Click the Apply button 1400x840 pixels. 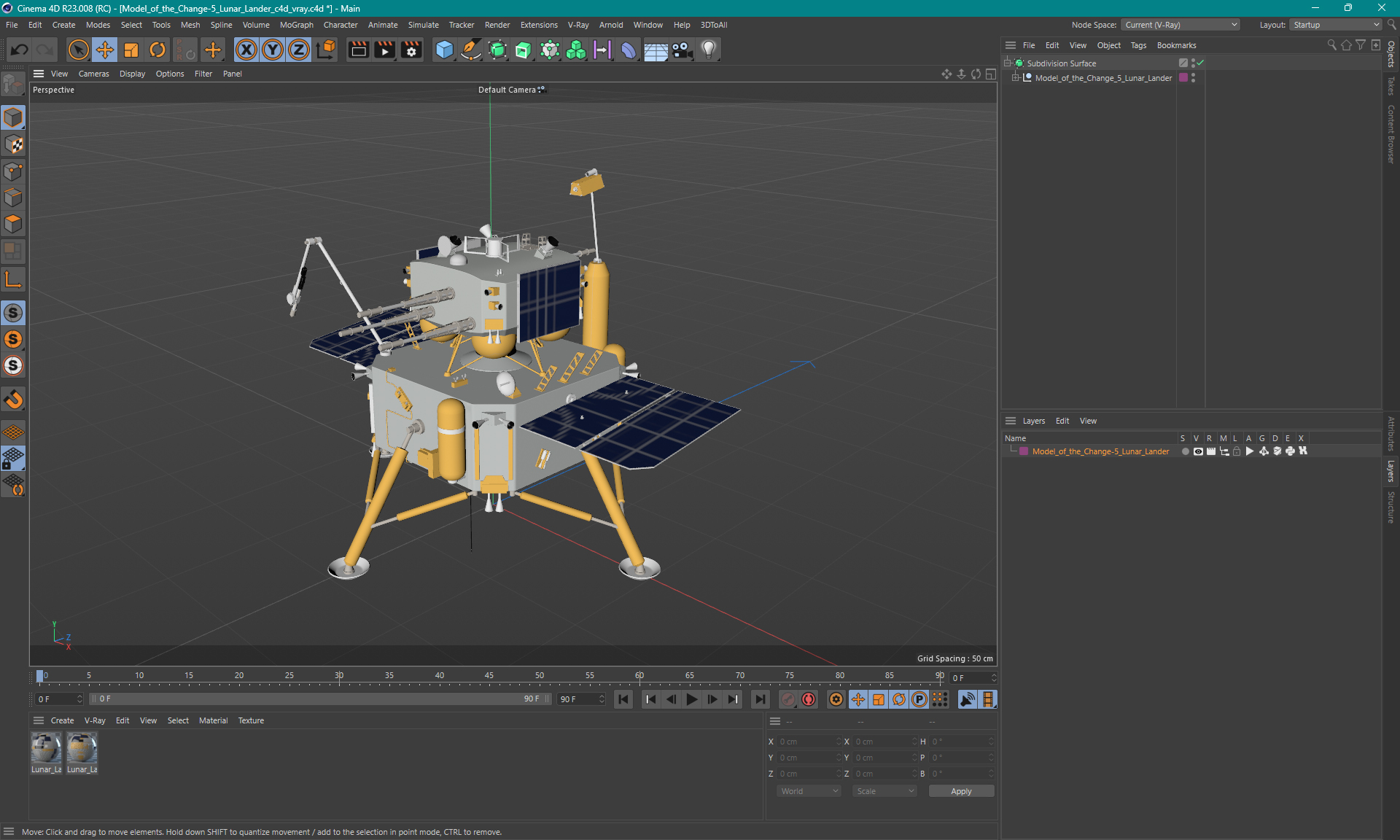(x=961, y=791)
